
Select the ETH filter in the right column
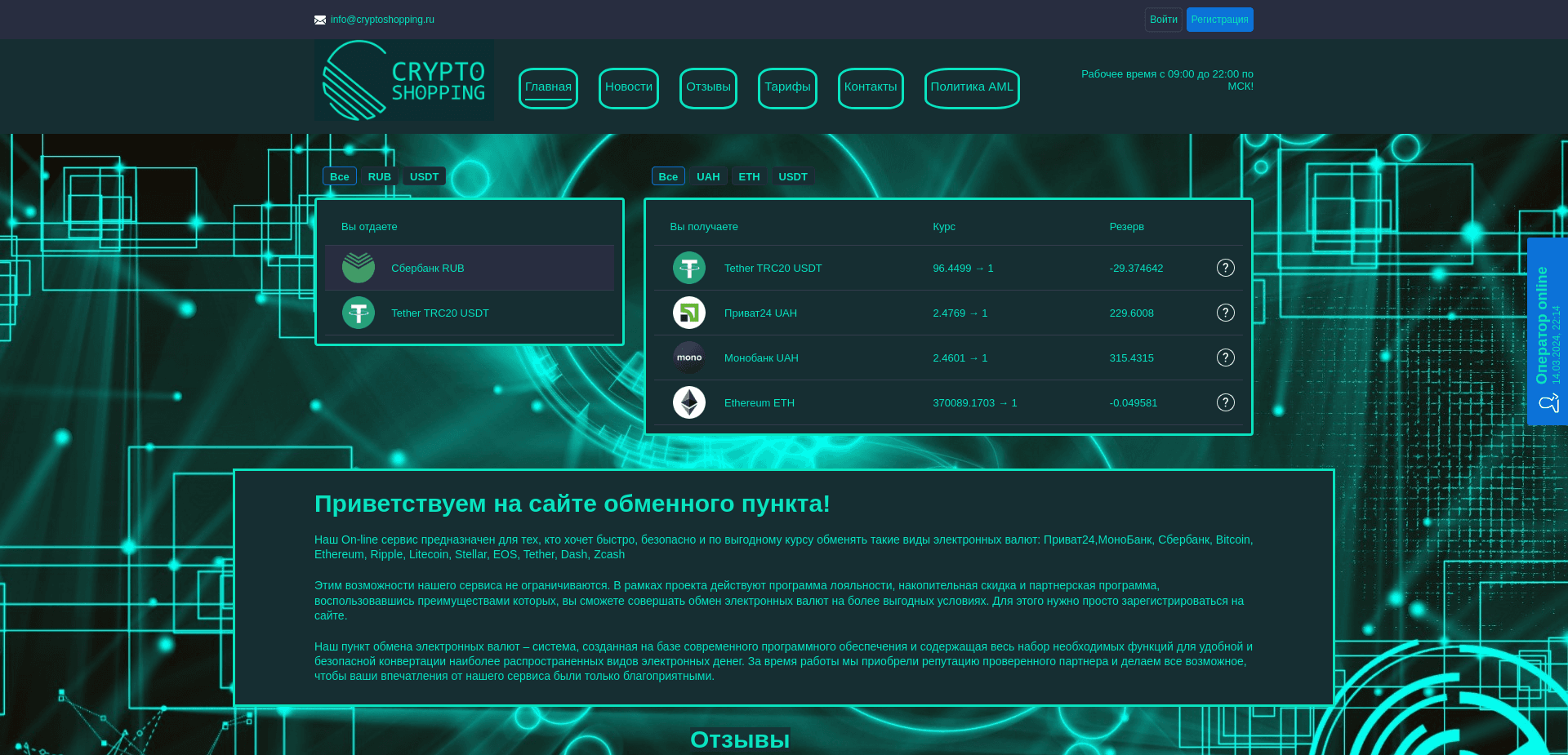[748, 176]
